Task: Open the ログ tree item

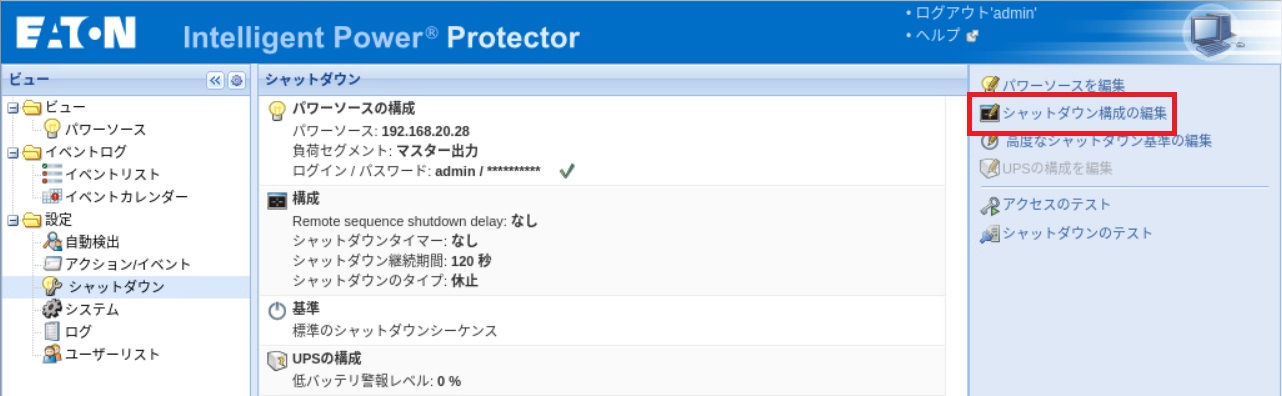Action: point(78,332)
